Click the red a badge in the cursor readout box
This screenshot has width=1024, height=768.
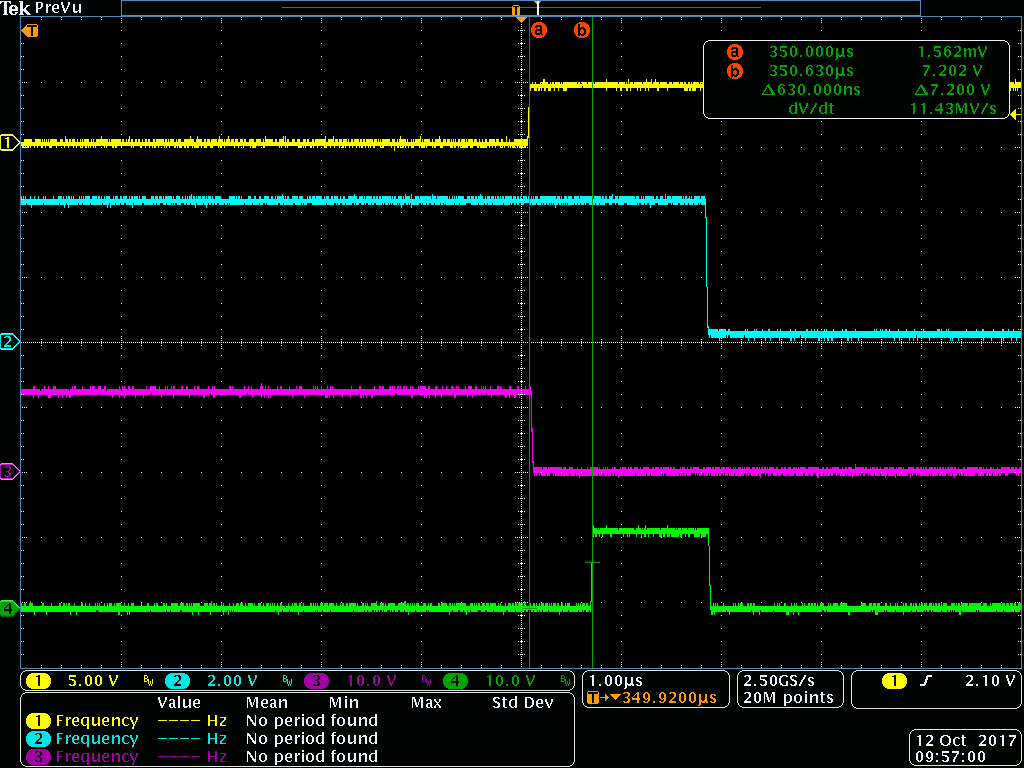[x=735, y=52]
